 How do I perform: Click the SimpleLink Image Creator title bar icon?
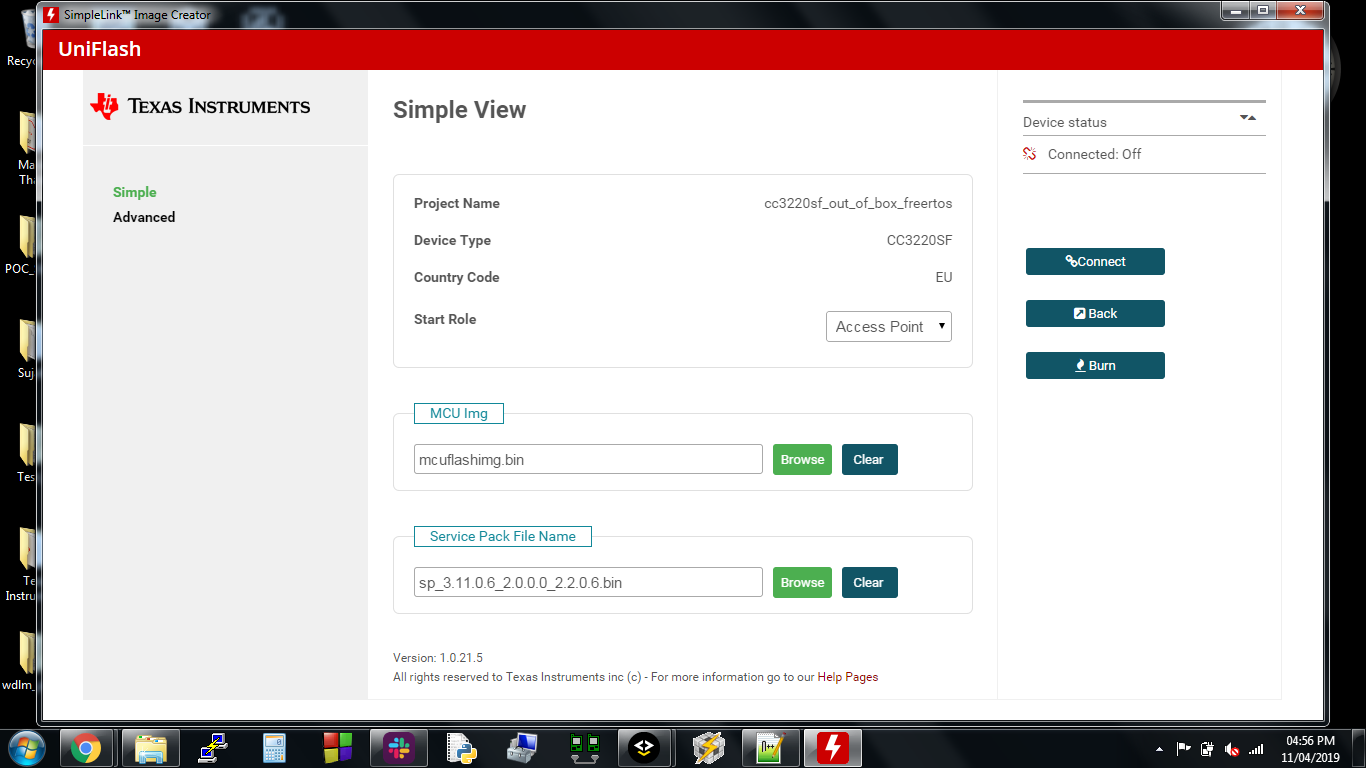click(51, 15)
